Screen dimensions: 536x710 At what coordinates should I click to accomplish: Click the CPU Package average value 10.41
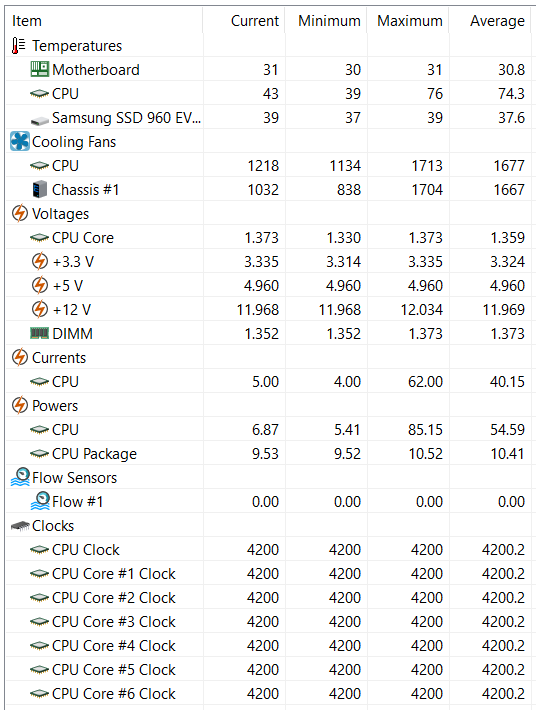507,454
